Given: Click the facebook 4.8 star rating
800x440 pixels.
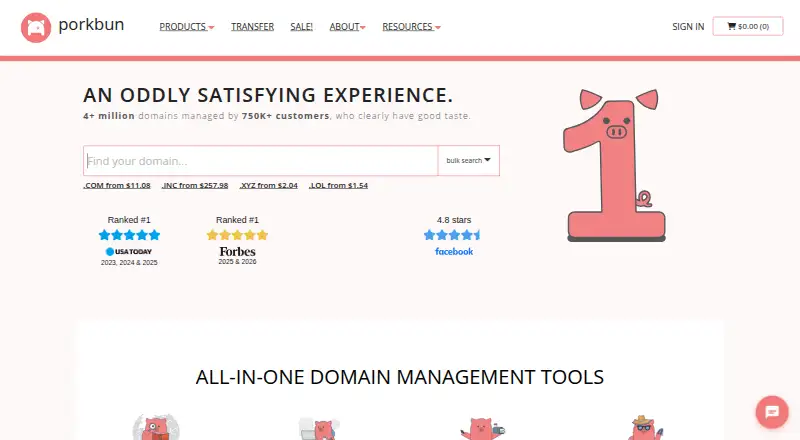Looking at the screenshot, I should [x=452, y=235].
